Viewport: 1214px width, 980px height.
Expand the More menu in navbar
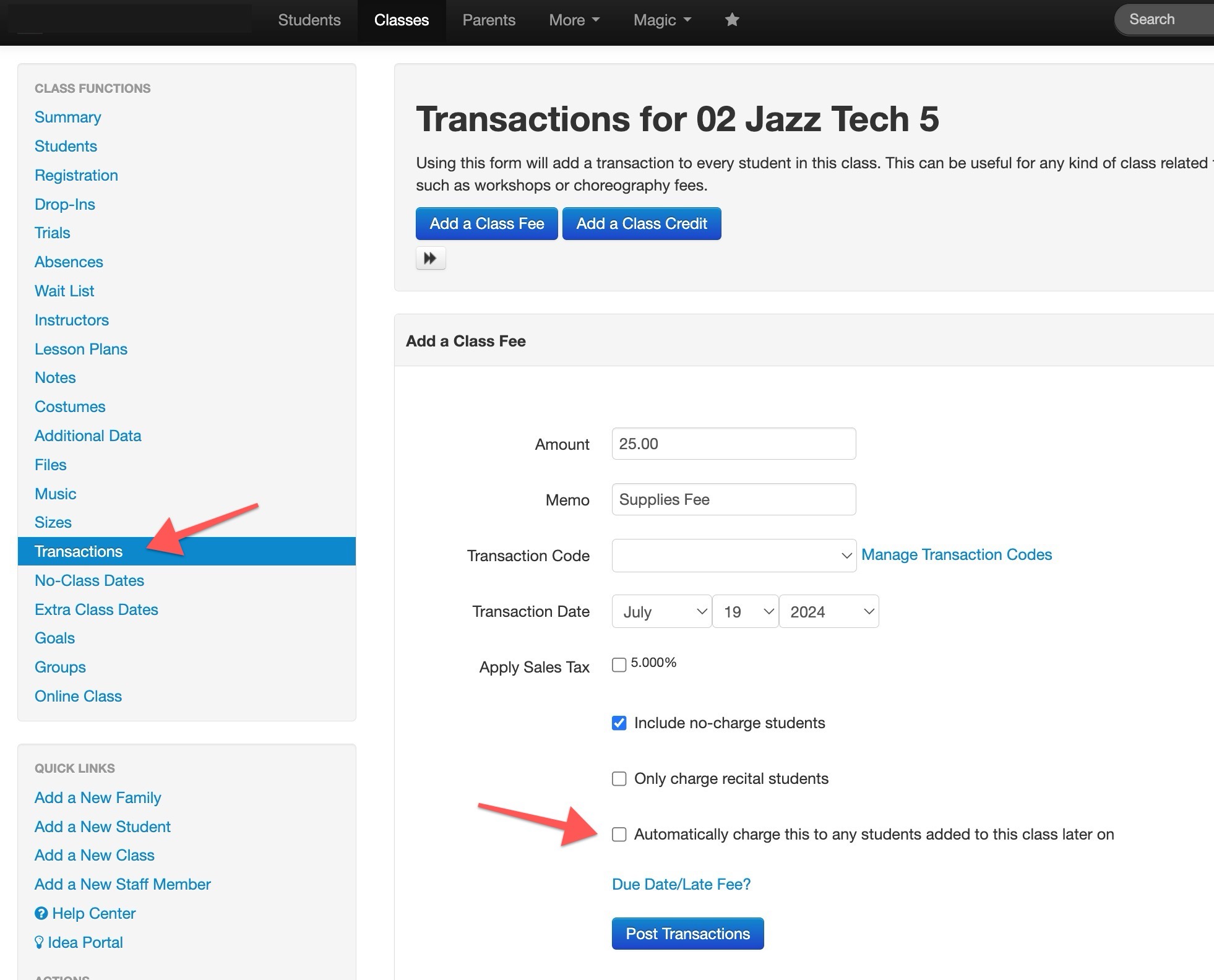tap(574, 20)
